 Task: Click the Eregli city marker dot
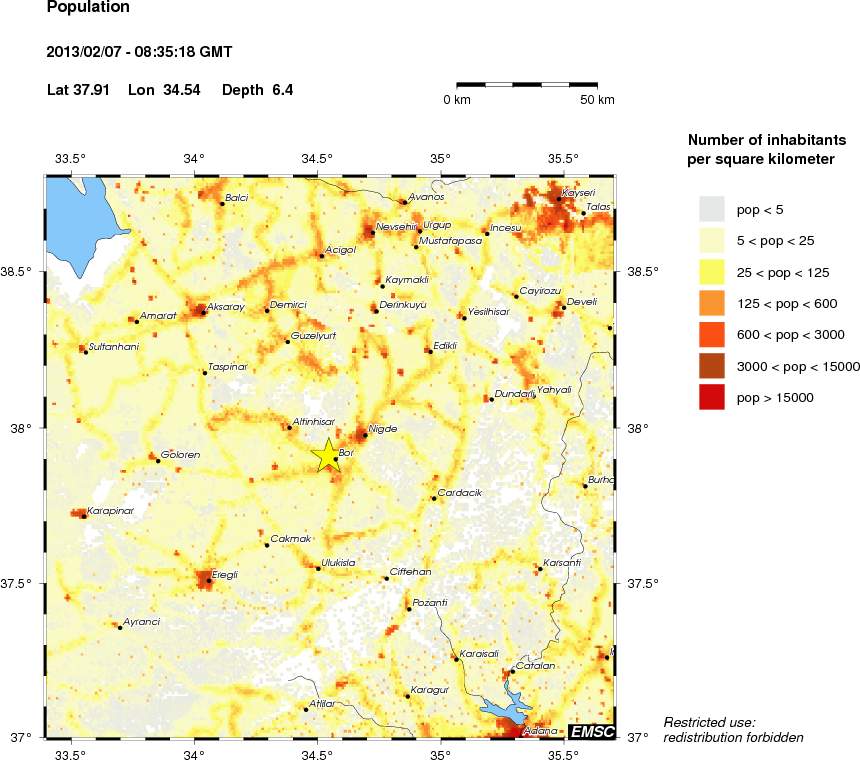click(x=208, y=580)
